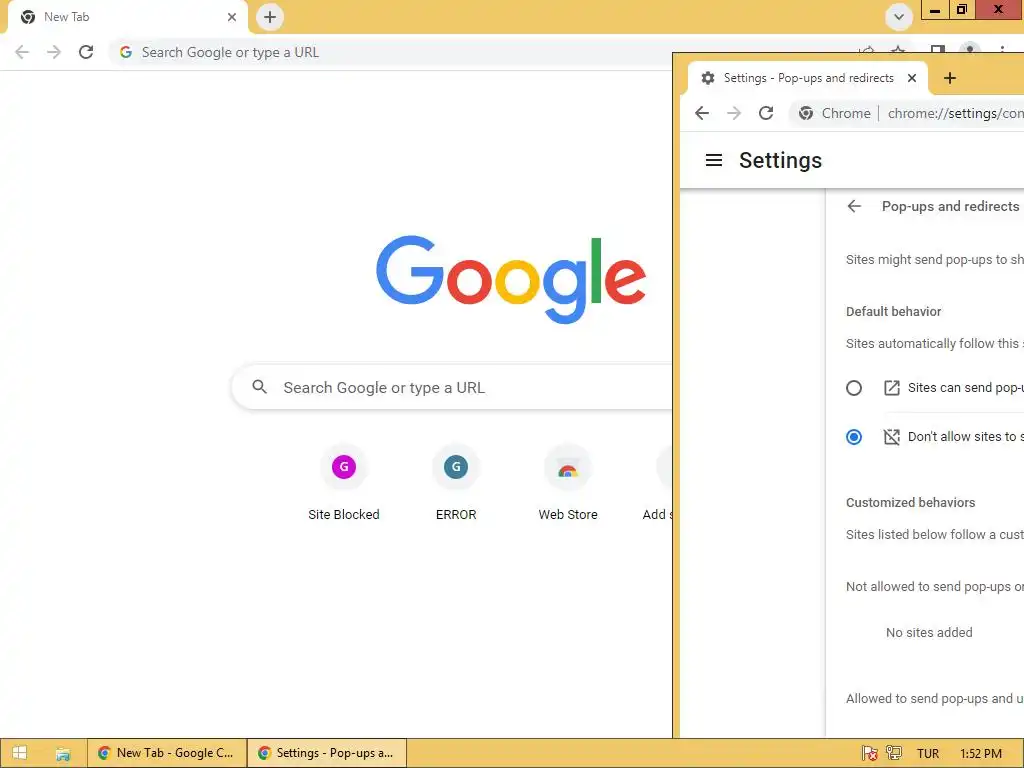Select the 'Settings - Pop-ups and redirects' tab
The width and height of the screenshot is (1024, 768).
click(x=808, y=78)
